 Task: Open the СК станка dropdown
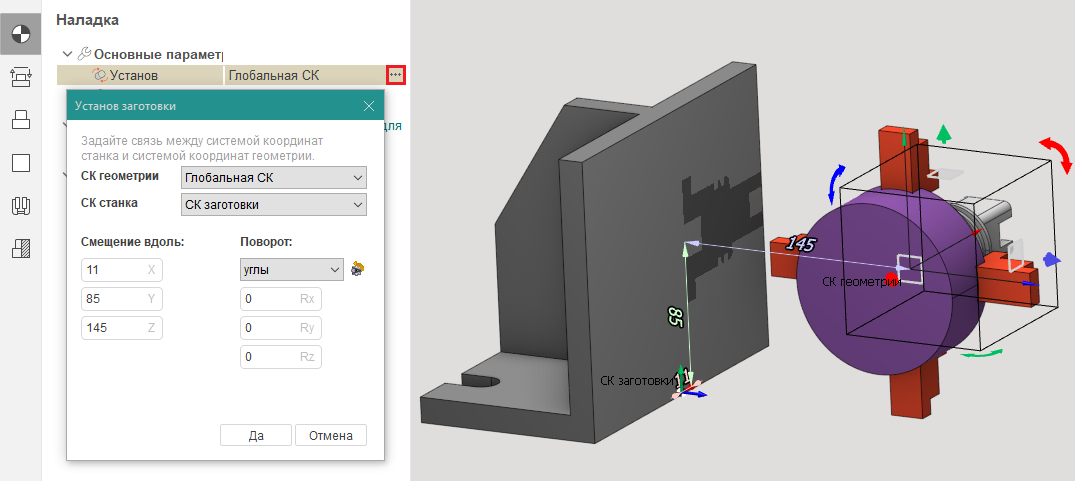pyautogui.click(x=273, y=205)
